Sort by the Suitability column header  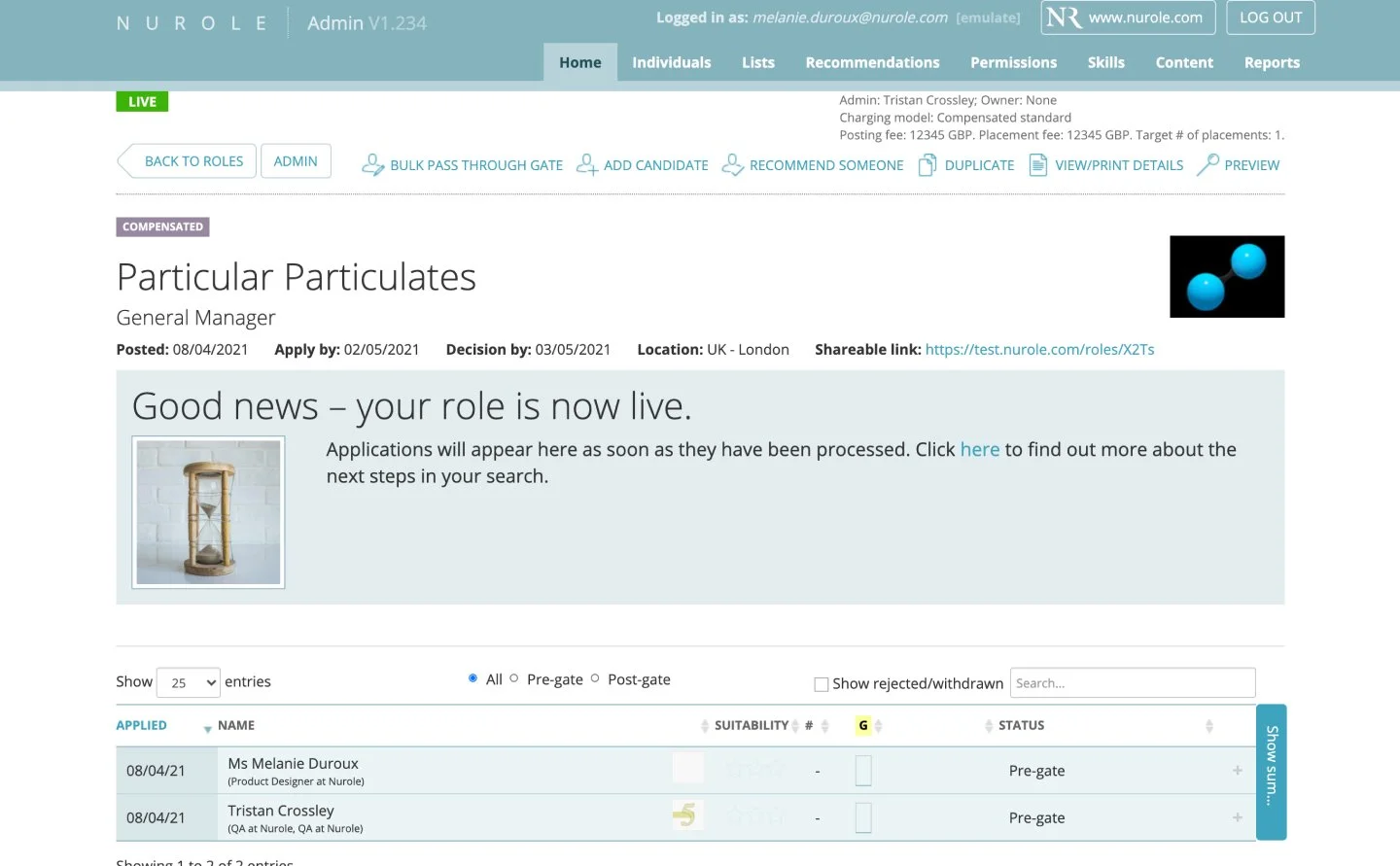[x=751, y=725]
